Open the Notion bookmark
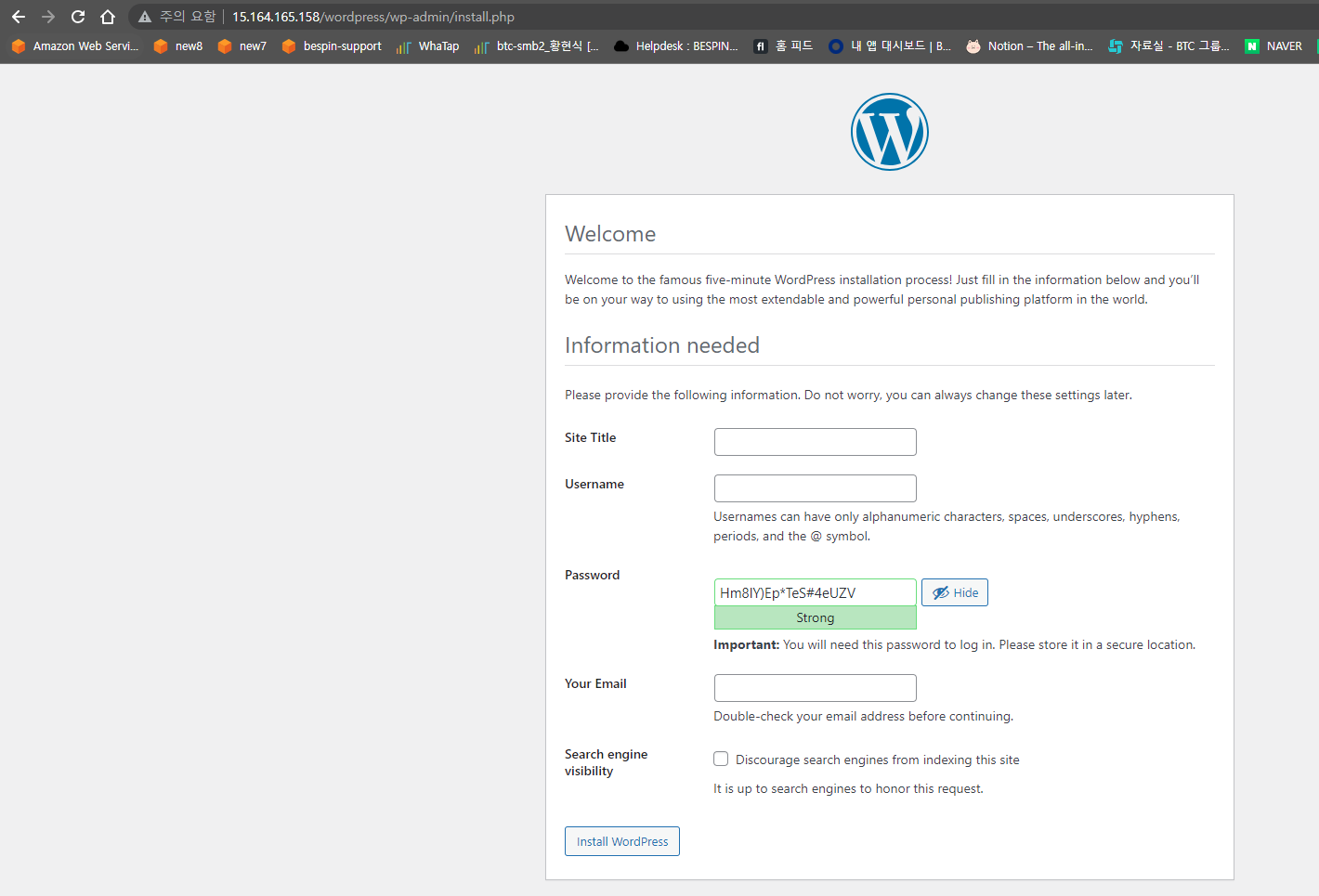 coord(1029,45)
